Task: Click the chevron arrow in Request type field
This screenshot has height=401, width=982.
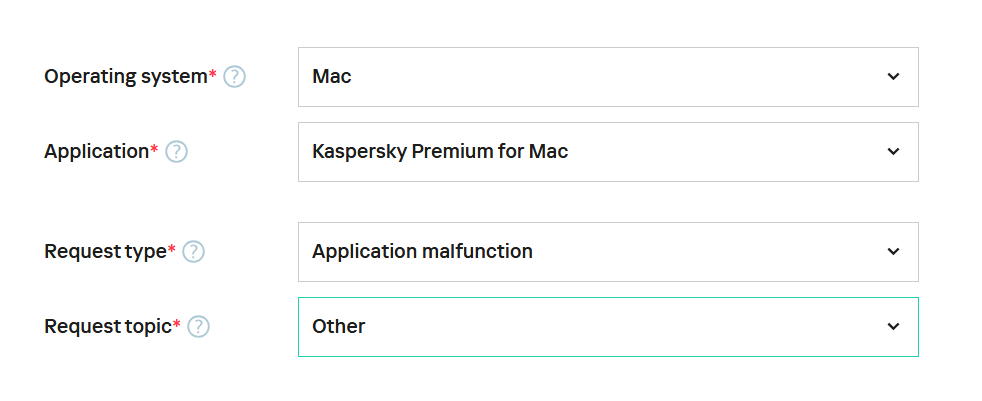Action: click(893, 252)
